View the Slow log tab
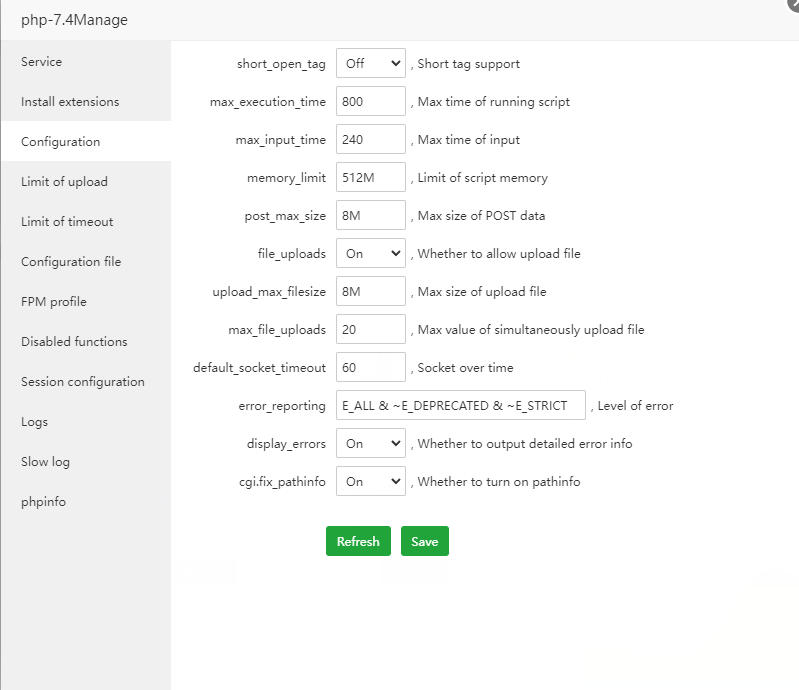 (45, 462)
